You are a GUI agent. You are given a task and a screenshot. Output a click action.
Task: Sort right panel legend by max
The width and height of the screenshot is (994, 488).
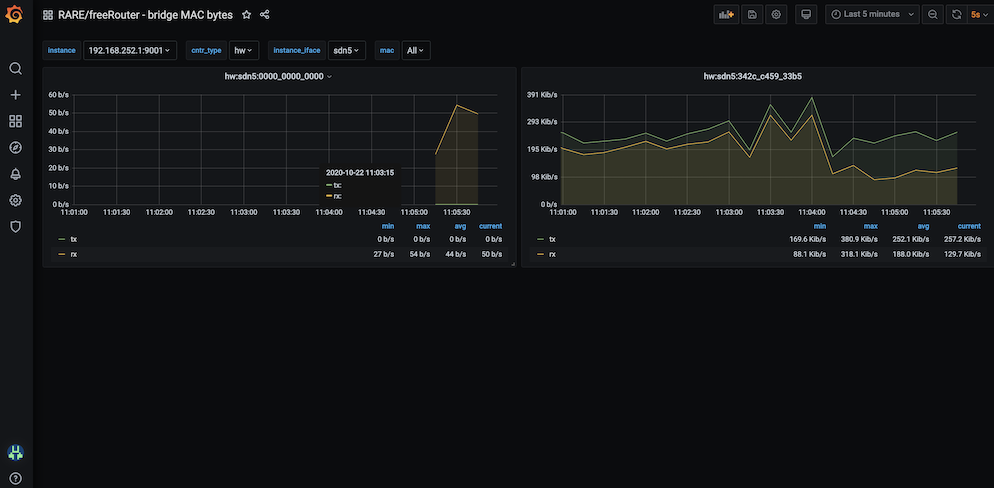coord(871,226)
